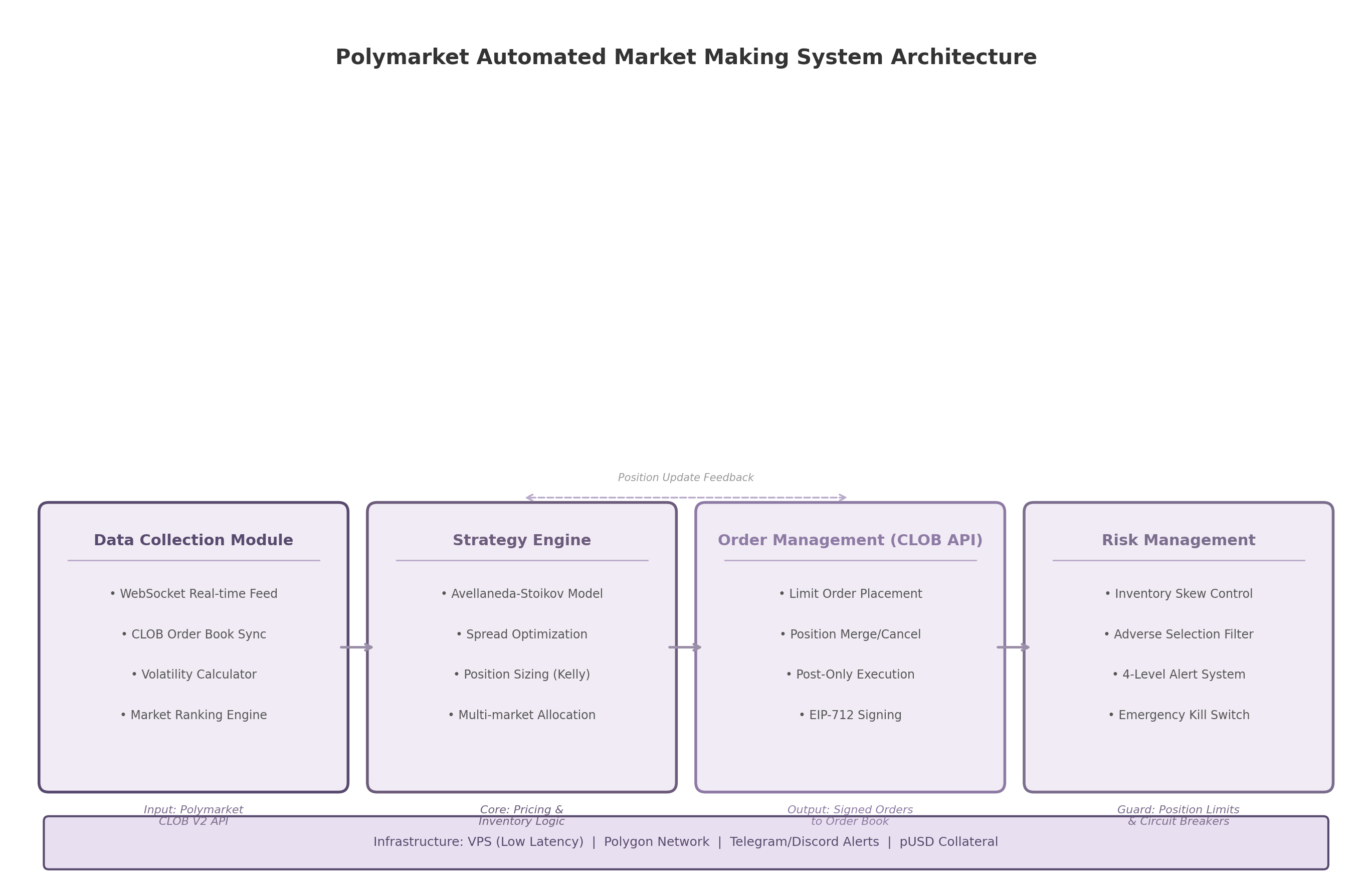Select the "Order Management (CLOB API)" heading
This screenshot has height=889, width=1372.
point(850,540)
